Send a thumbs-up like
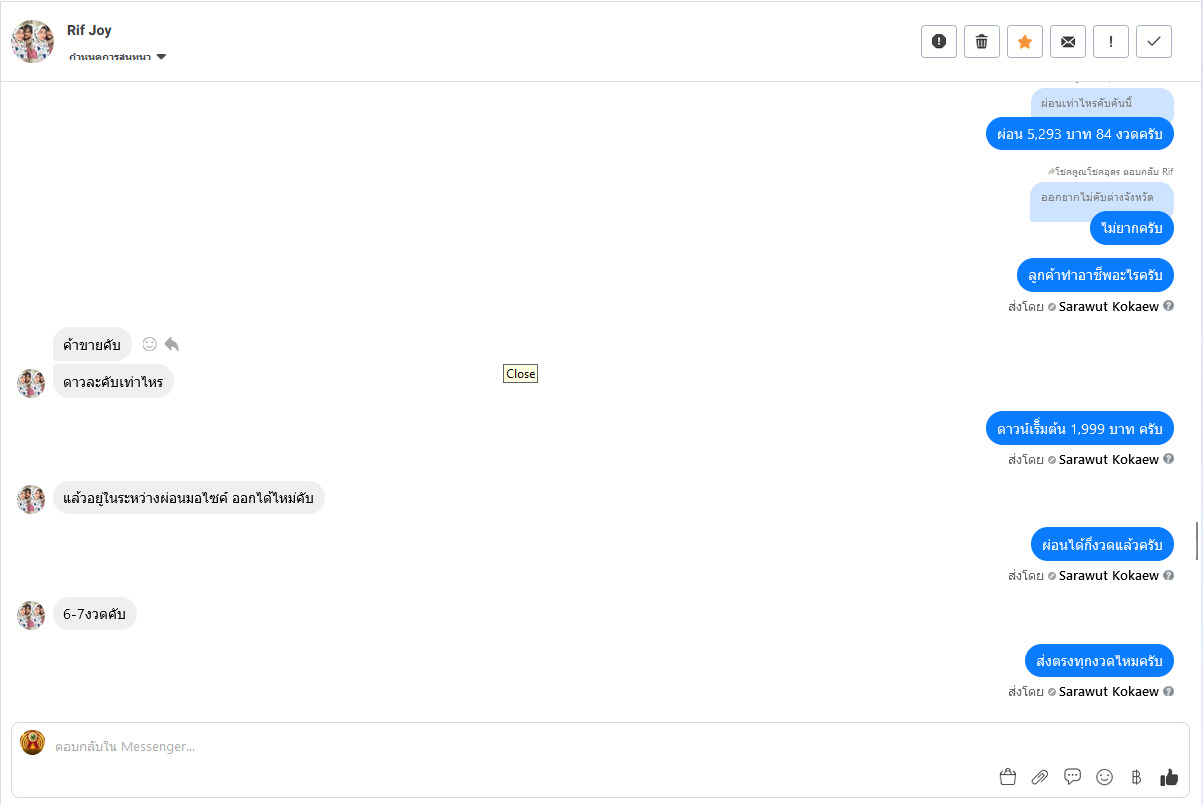1203x805 pixels. 1169,777
